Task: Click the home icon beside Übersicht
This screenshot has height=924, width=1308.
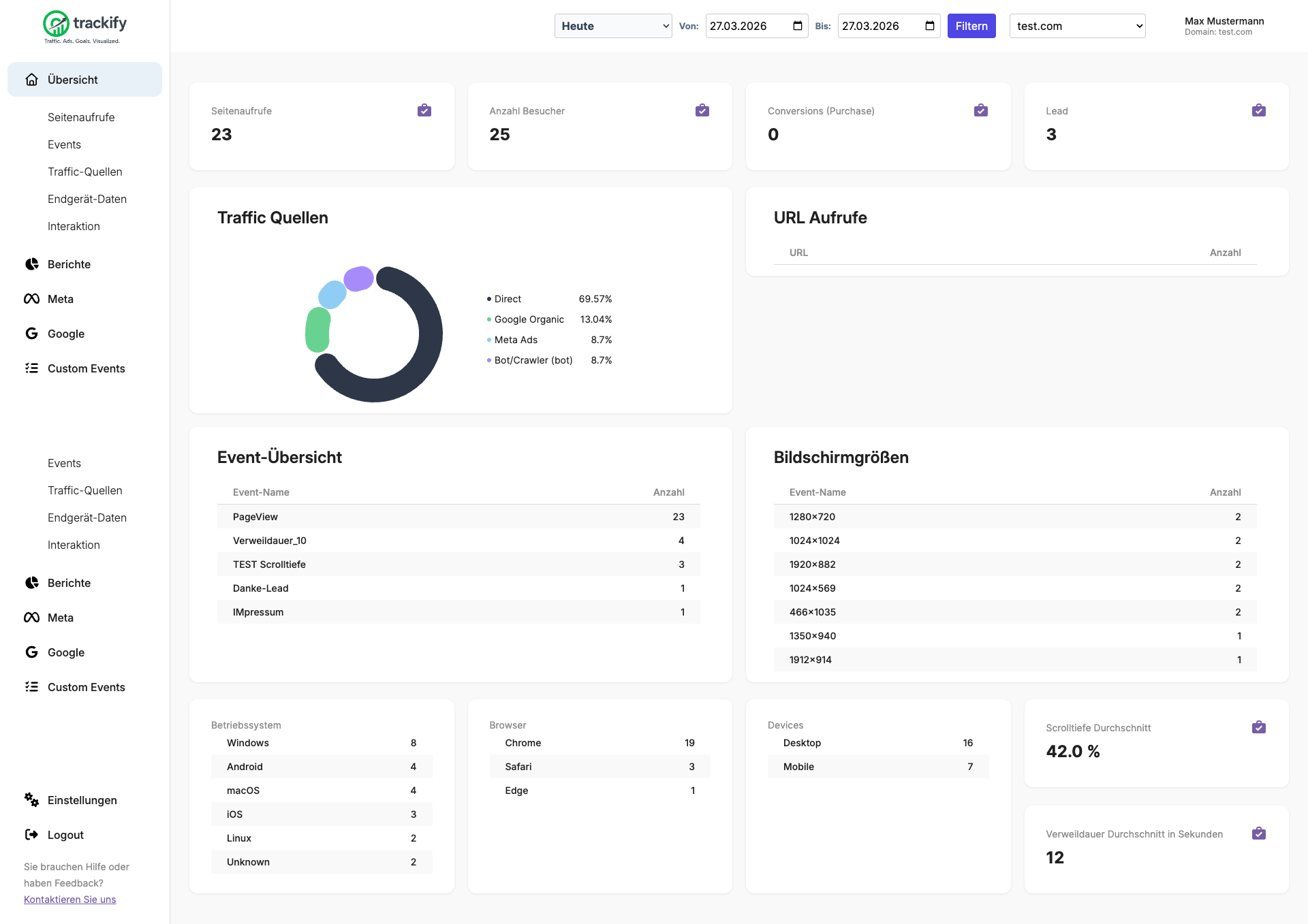Action: tap(31, 80)
